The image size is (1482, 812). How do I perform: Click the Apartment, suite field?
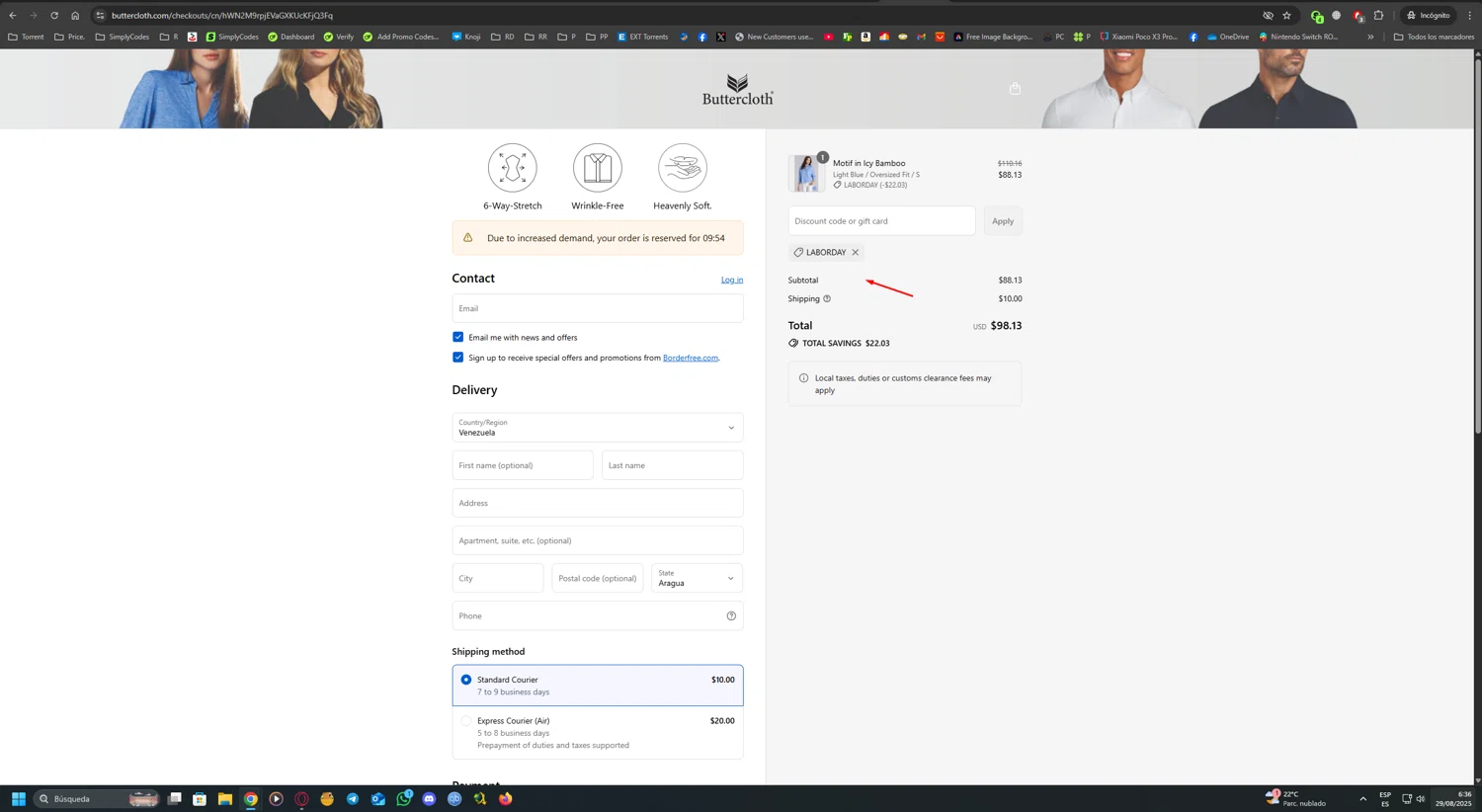pyautogui.click(x=598, y=540)
